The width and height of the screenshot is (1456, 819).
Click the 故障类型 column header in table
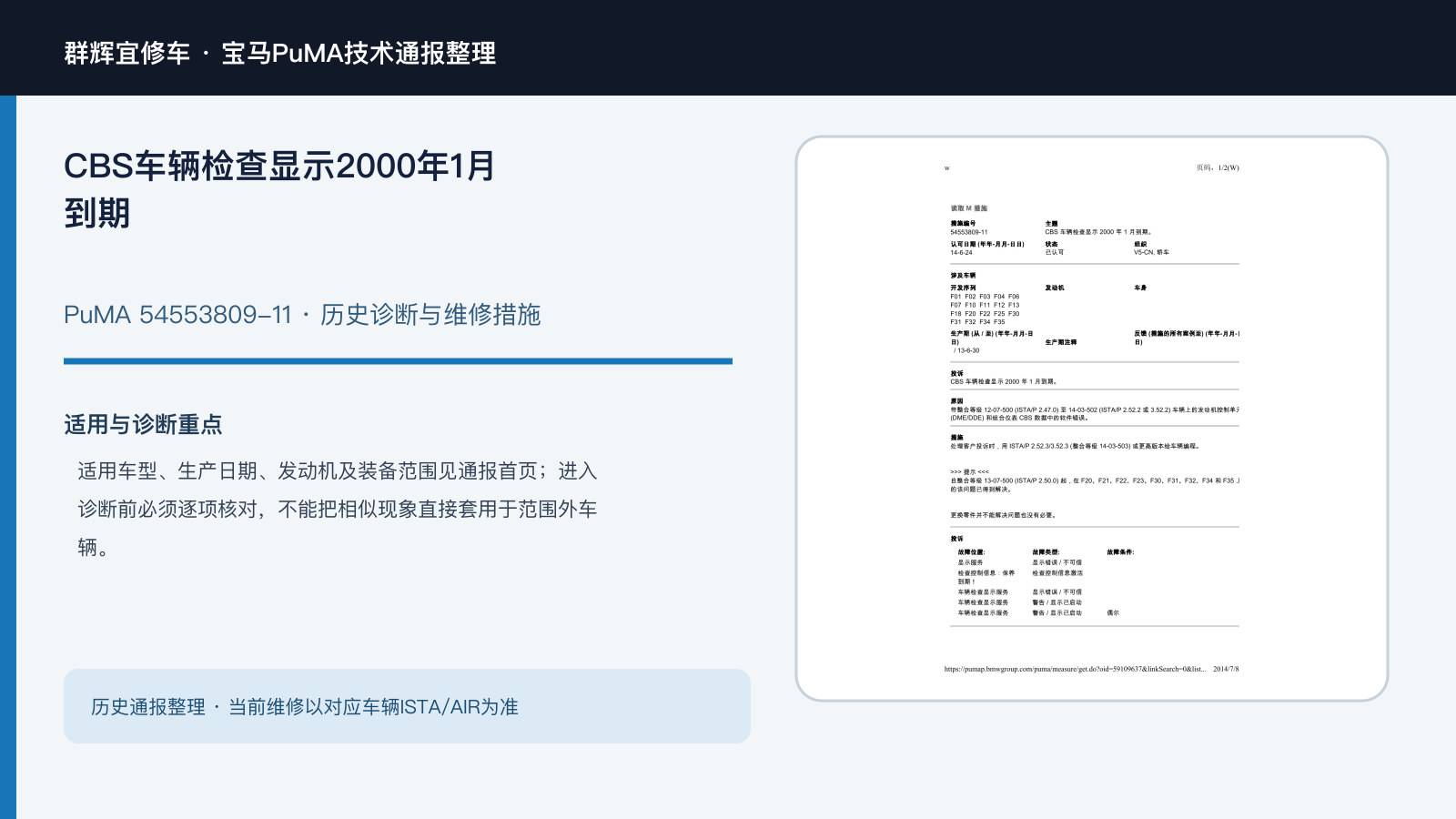pyautogui.click(x=1046, y=551)
